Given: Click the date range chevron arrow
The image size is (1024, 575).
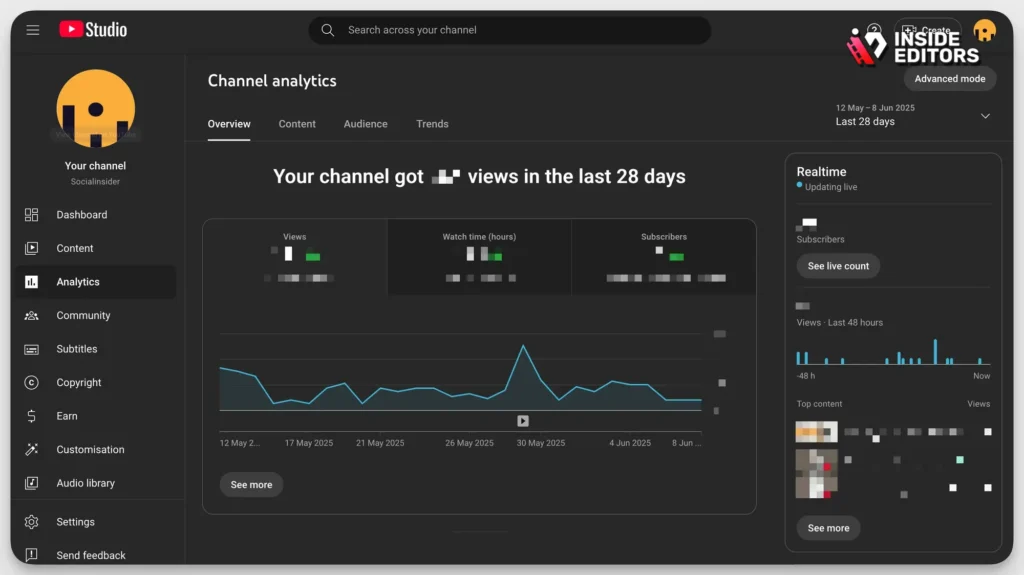Looking at the screenshot, I should pos(985,116).
